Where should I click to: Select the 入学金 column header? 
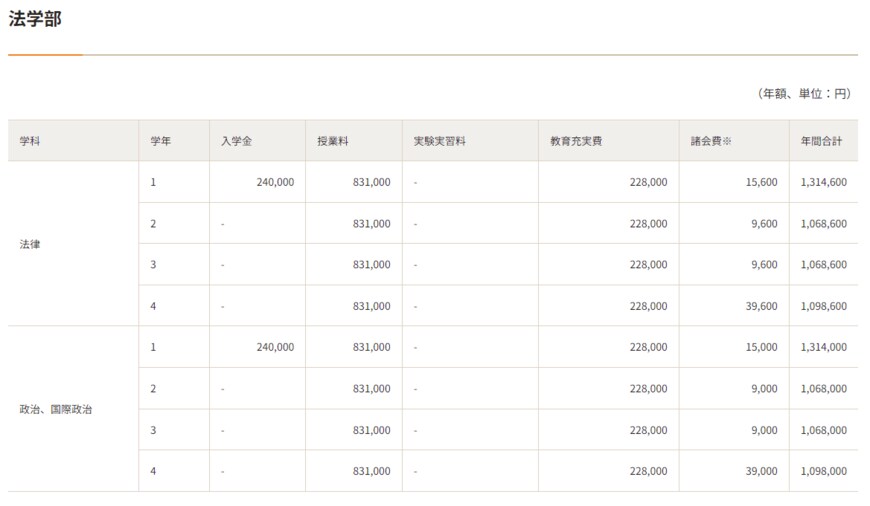tap(236, 141)
